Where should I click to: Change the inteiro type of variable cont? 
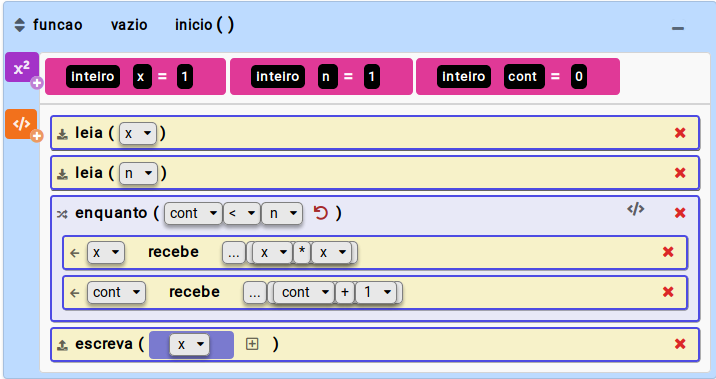[x=463, y=76]
